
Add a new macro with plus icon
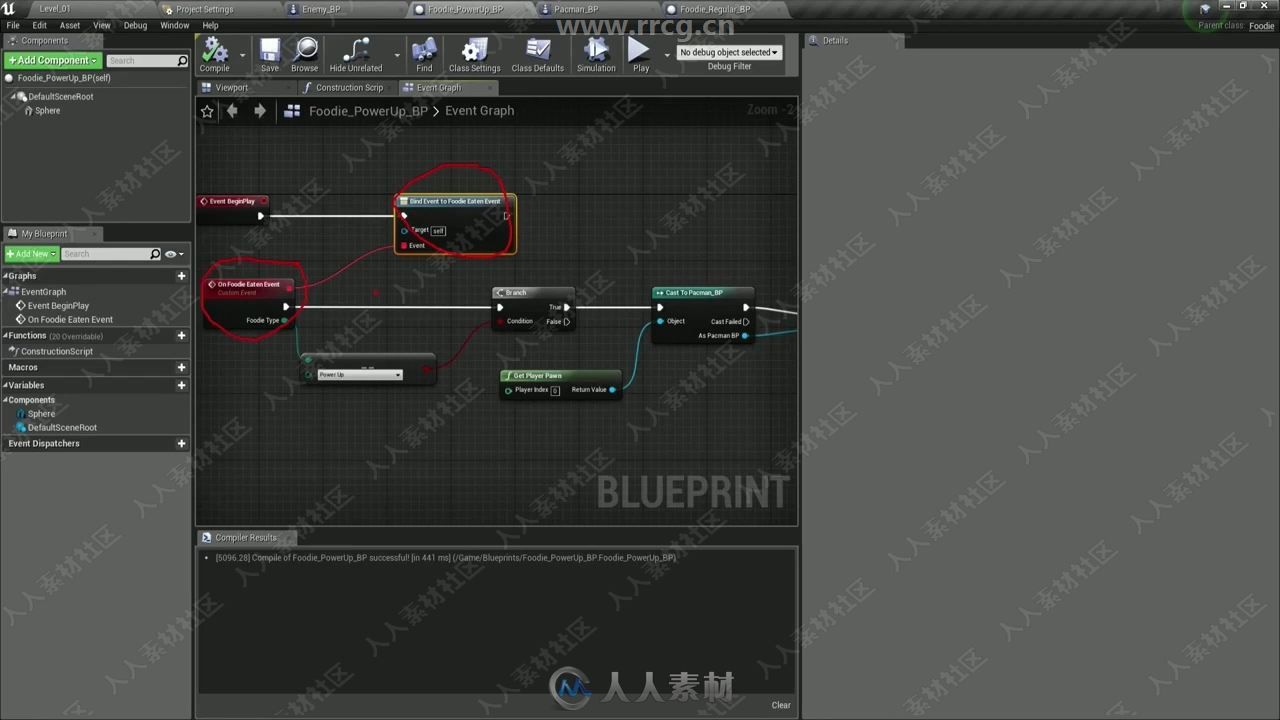[181, 367]
